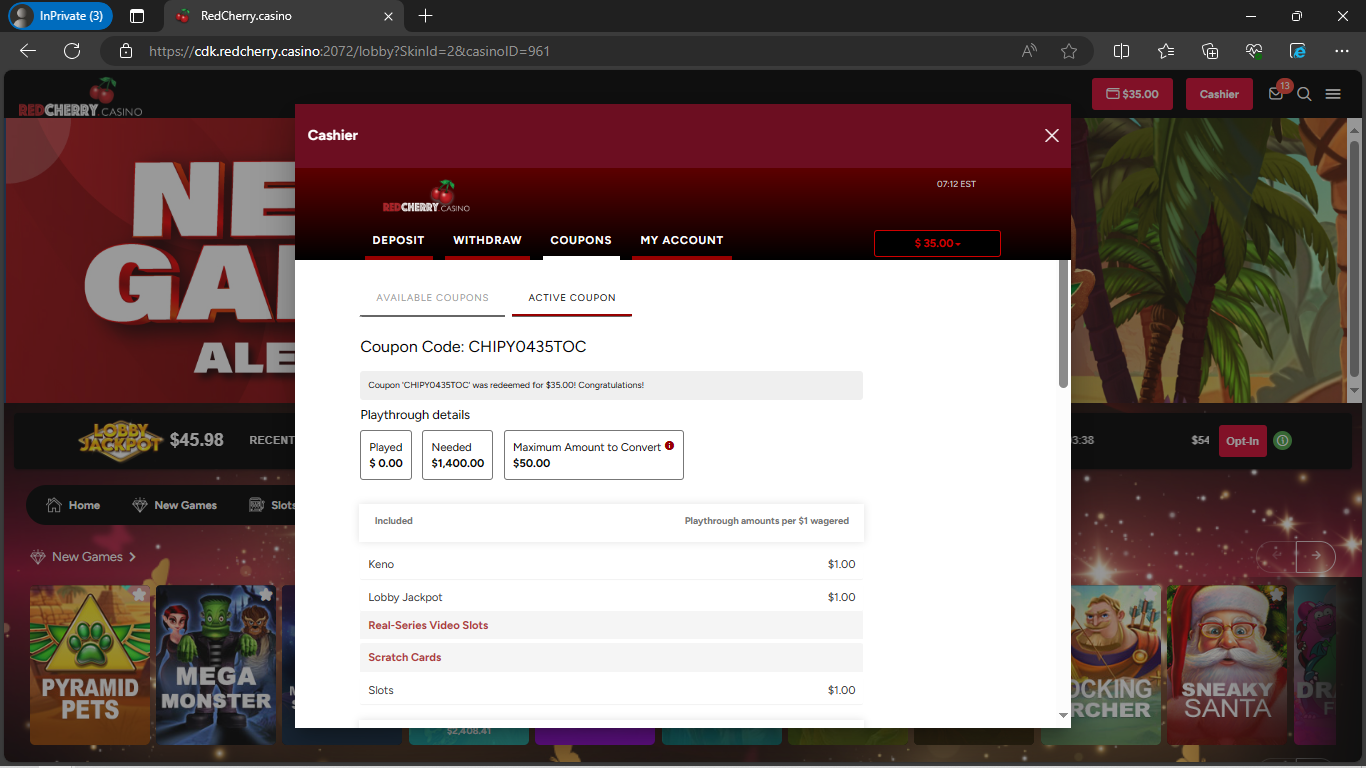Viewport: 1366px width, 768px height.
Task: Click the Lobby Jackpot badge icon
Action: [120, 440]
